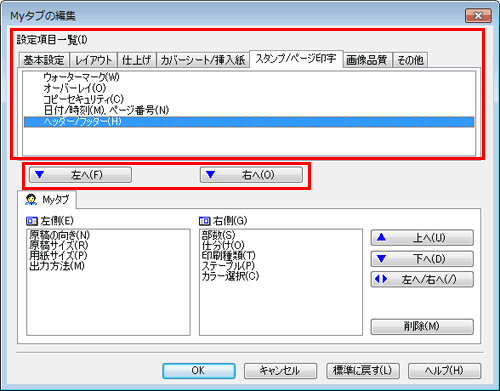Viewport: 500px width, 391px height.
Task: Select the スタンプ/ページ印字 tab
Action: coord(296,59)
